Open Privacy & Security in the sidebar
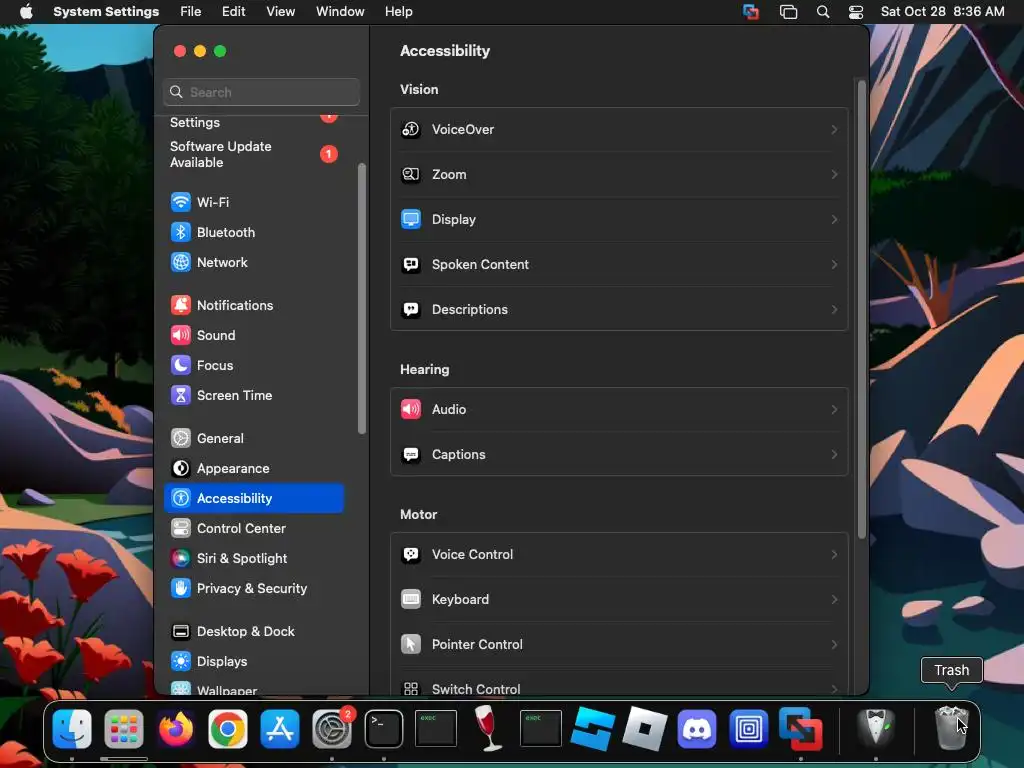1024x768 pixels. coord(254,588)
